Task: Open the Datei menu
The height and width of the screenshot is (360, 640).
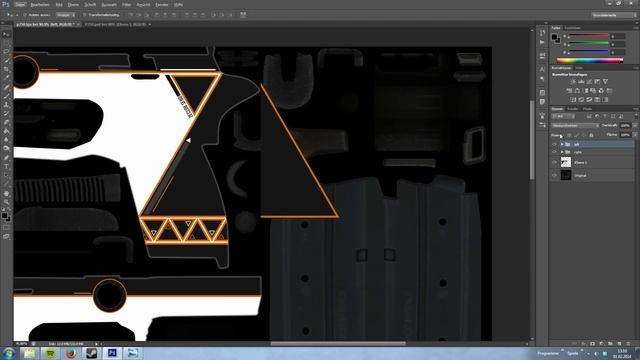Action: click(x=19, y=4)
